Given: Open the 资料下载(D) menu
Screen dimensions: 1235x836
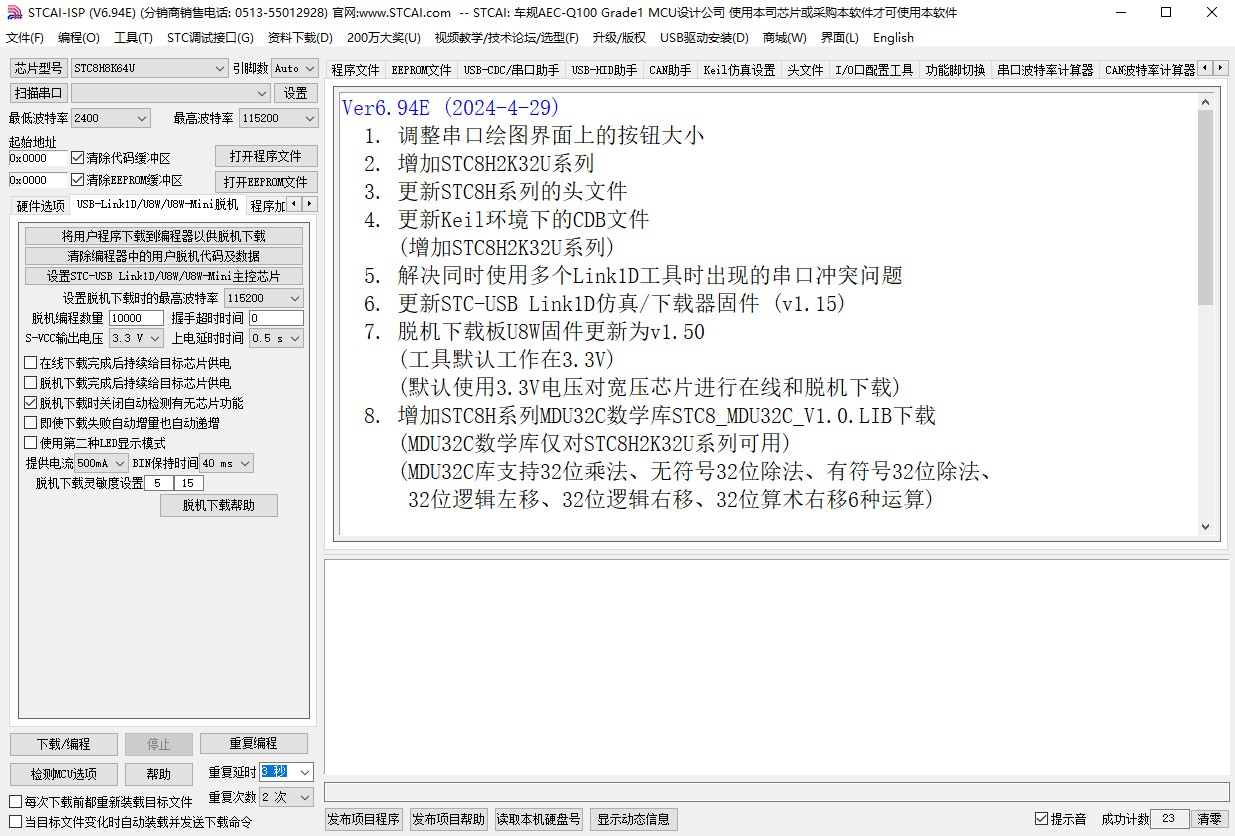Looking at the screenshot, I should tap(300, 38).
